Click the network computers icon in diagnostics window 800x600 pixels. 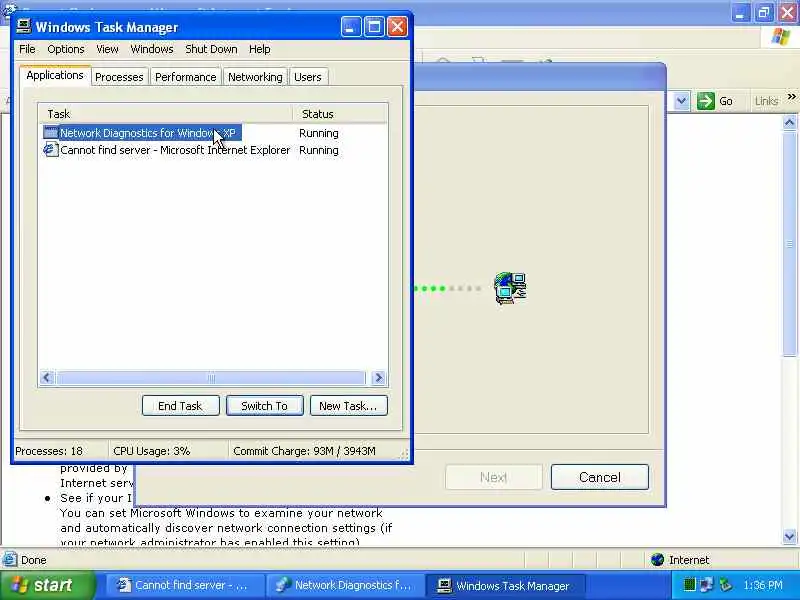pyautogui.click(x=510, y=288)
